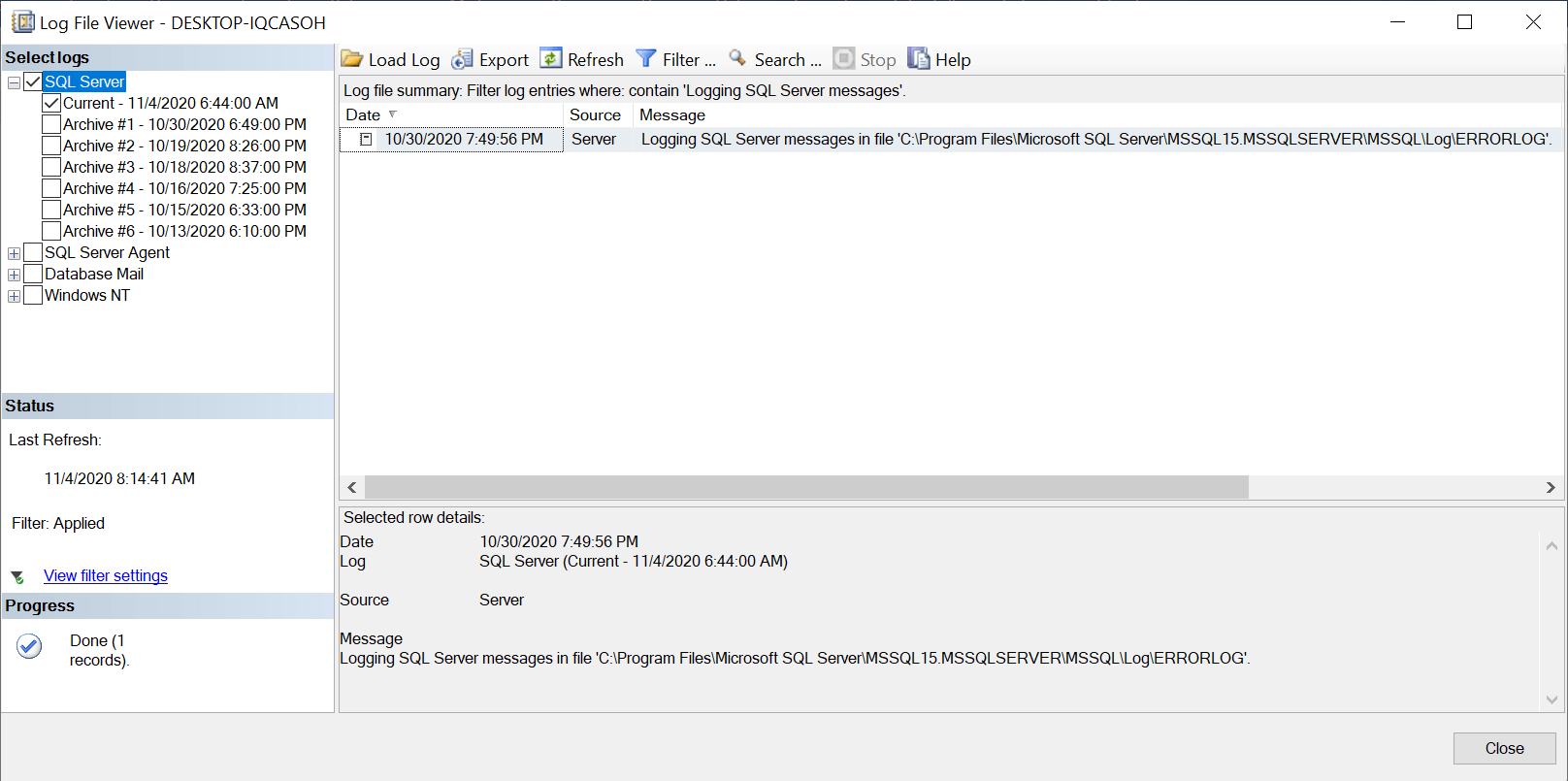1568x781 pixels.
Task: Sort by the Date column header
Action: [x=451, y=114]
